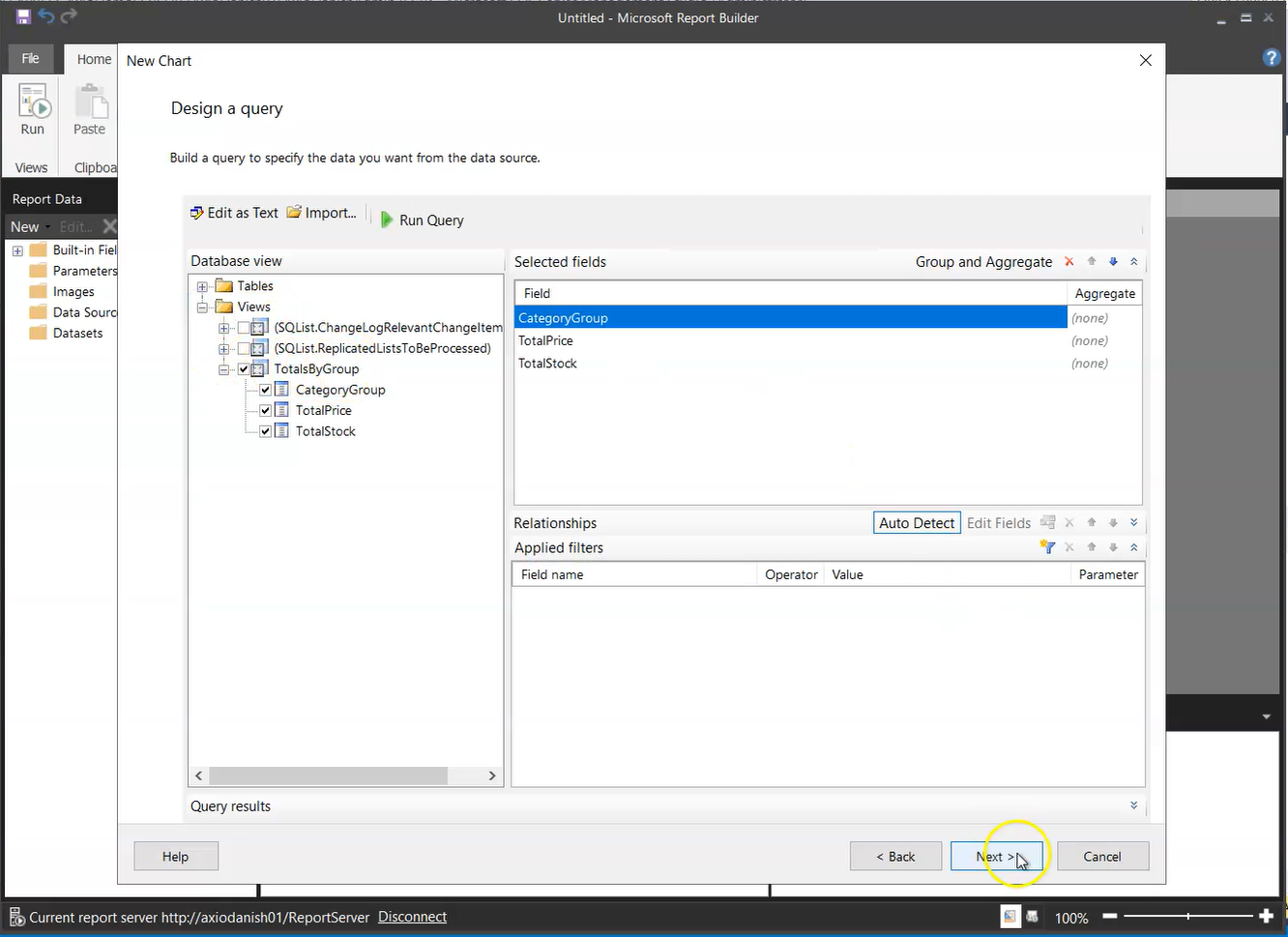
Task: Uncheck the CategoryGroup field checkbox
Action: 266,390
